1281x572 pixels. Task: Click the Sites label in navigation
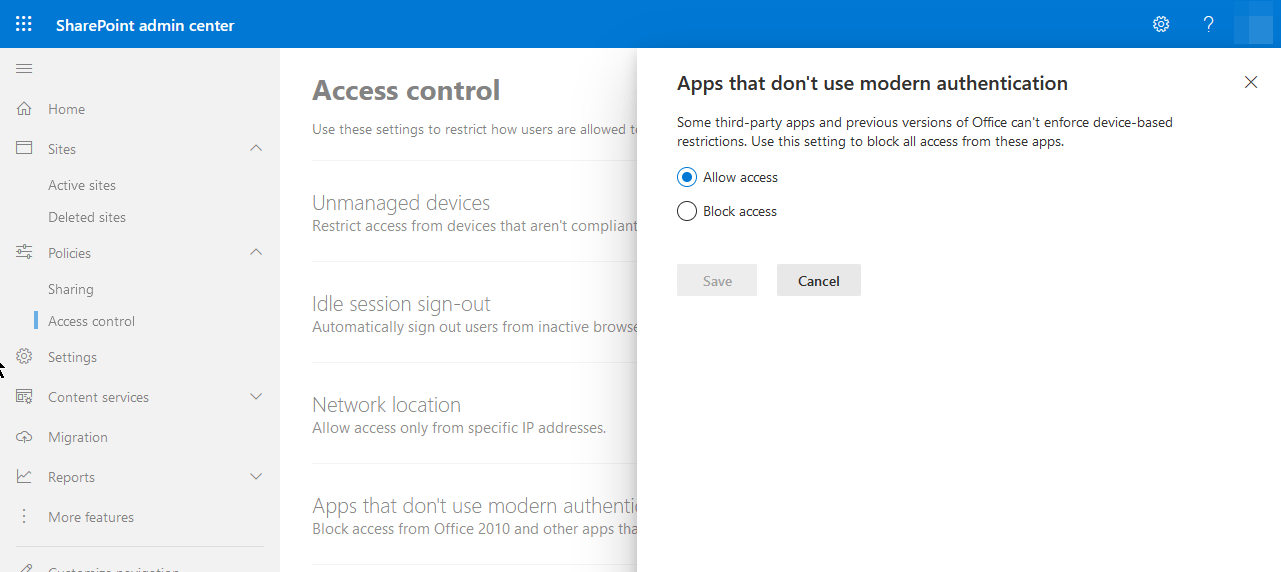coord(62,149)
